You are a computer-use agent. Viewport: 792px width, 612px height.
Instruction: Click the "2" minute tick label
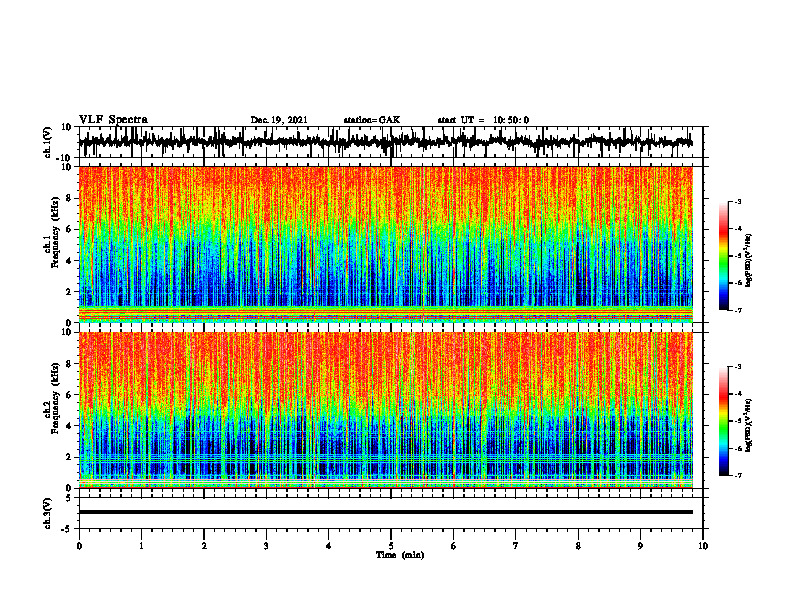(204, 546)
